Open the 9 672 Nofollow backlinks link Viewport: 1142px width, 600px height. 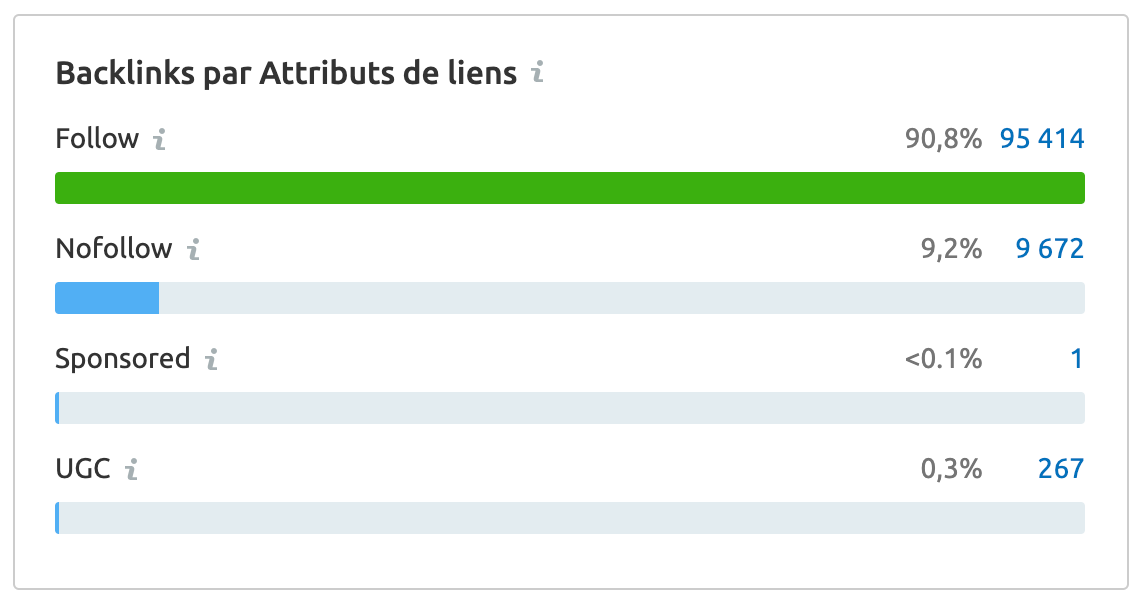pos(1049,248)
